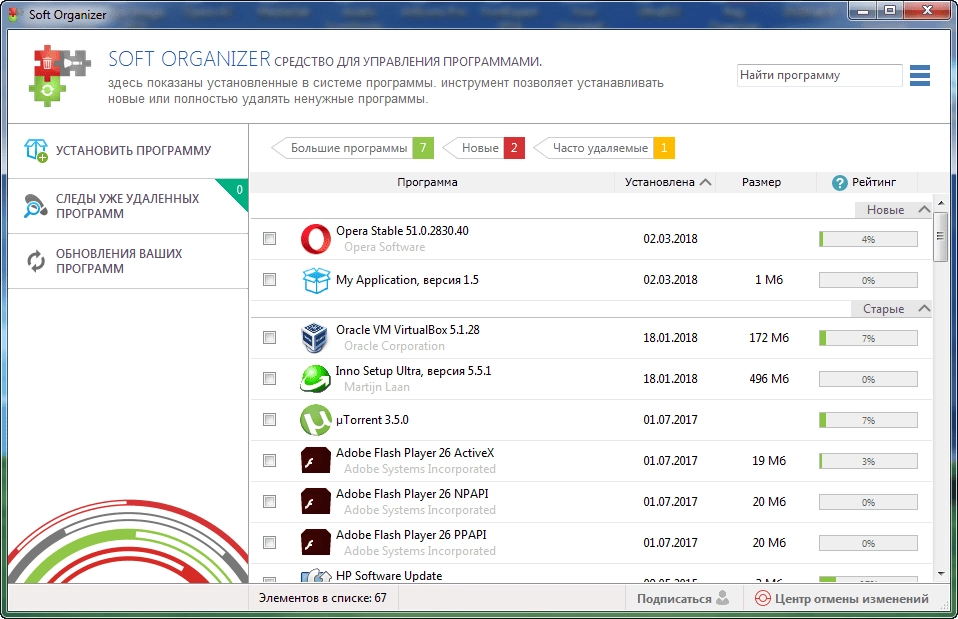Viewport: 958px width, 619px height.
Task: Click the Soft Organizer puzzle logo
Action: point(60,76)
